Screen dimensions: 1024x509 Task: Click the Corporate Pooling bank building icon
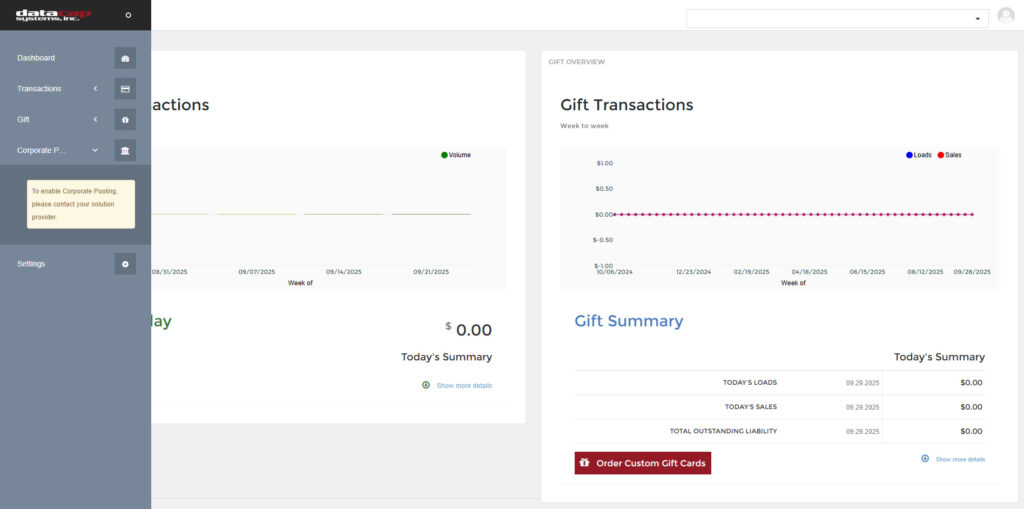125,151
